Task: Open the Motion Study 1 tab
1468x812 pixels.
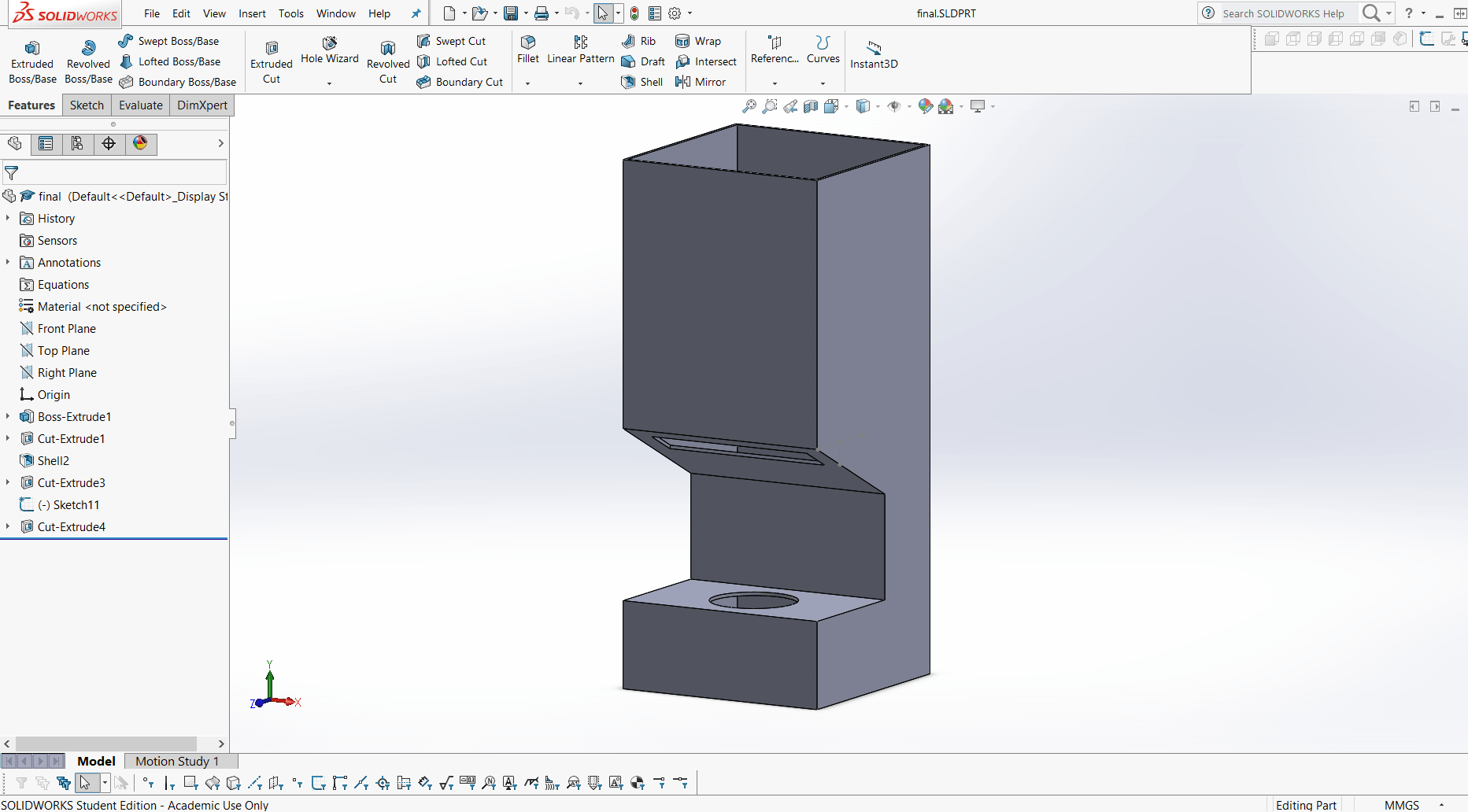Action: 176,761
